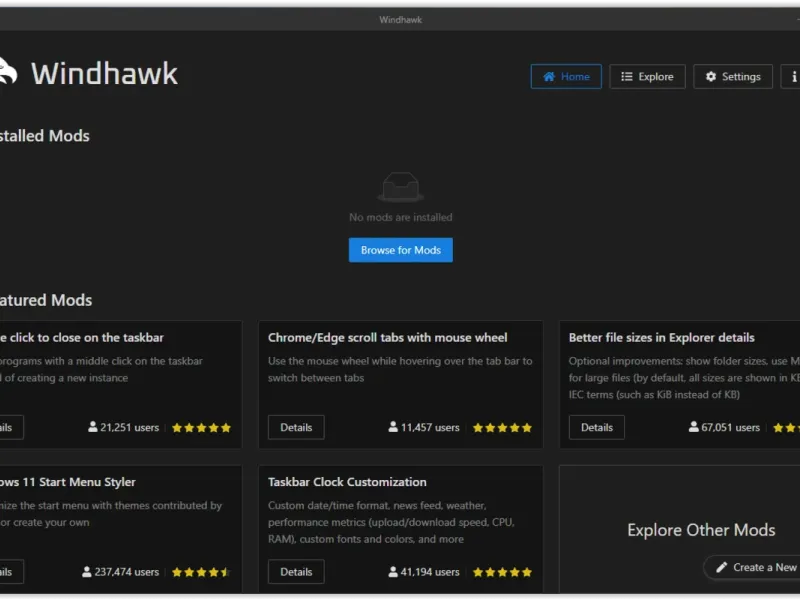Click the Windhawk hawk logo
The height and width of the screenshot is (600, 800).
pyautogui.click(x=7, y=71)
